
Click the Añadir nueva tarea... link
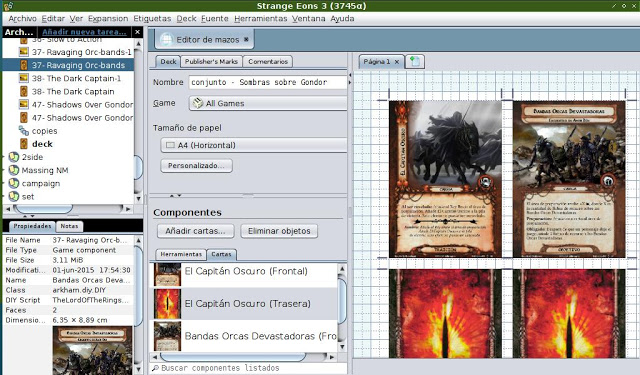pos(84,31)
